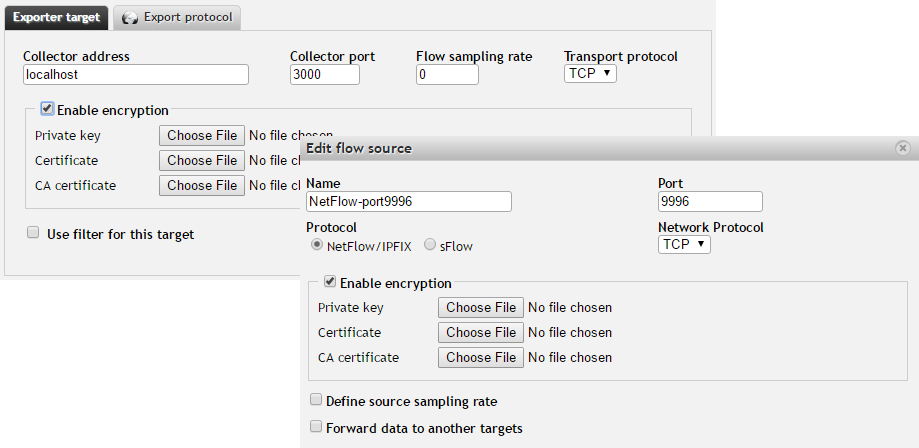Choose Private key file in flow source
919x448 pixels.
pos(481,307)
